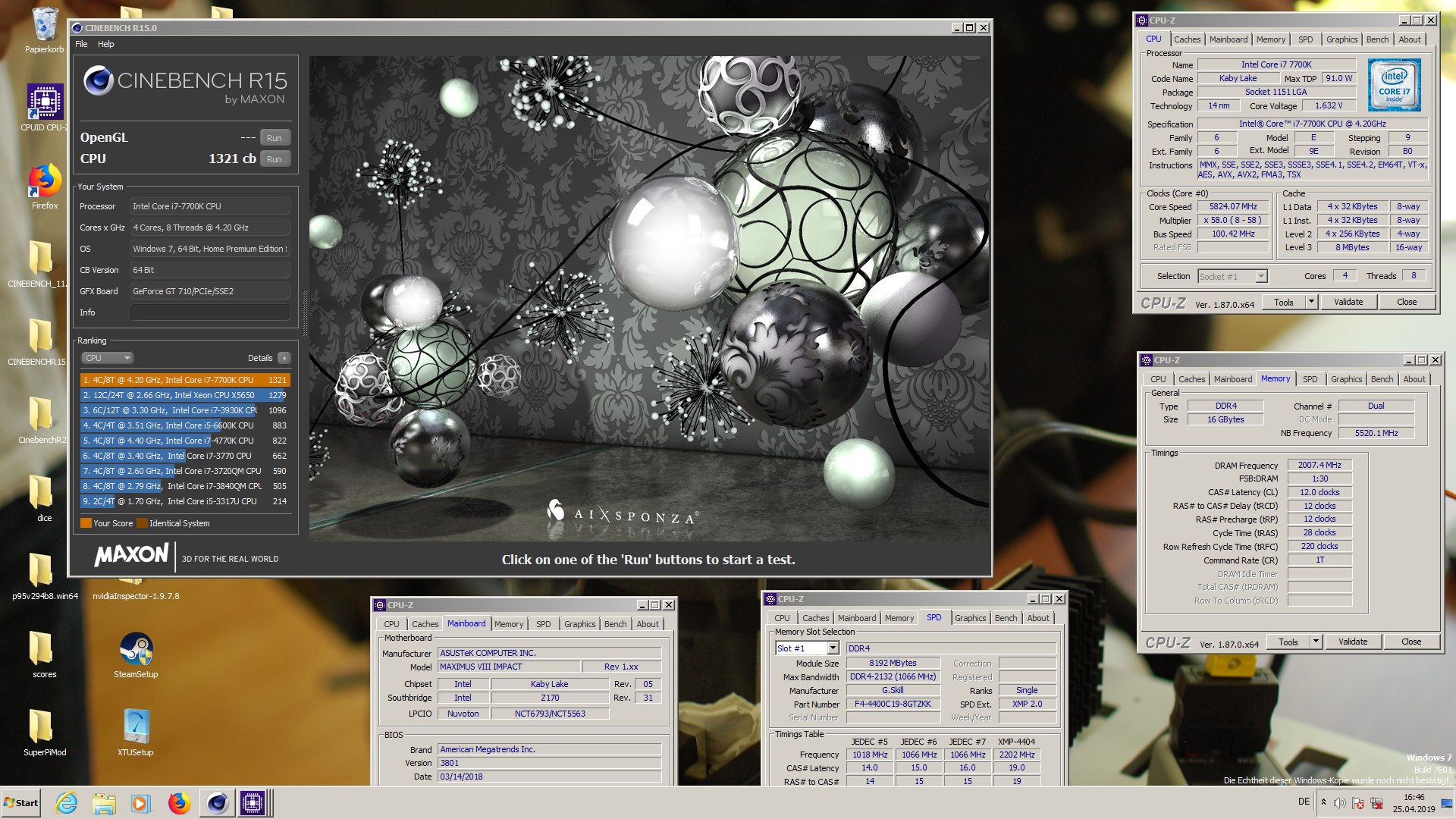This screenshot has height=819, width=1456.
Task: Click Validate in Memory CPU-Z window
Action: [x=1353, y=642]
